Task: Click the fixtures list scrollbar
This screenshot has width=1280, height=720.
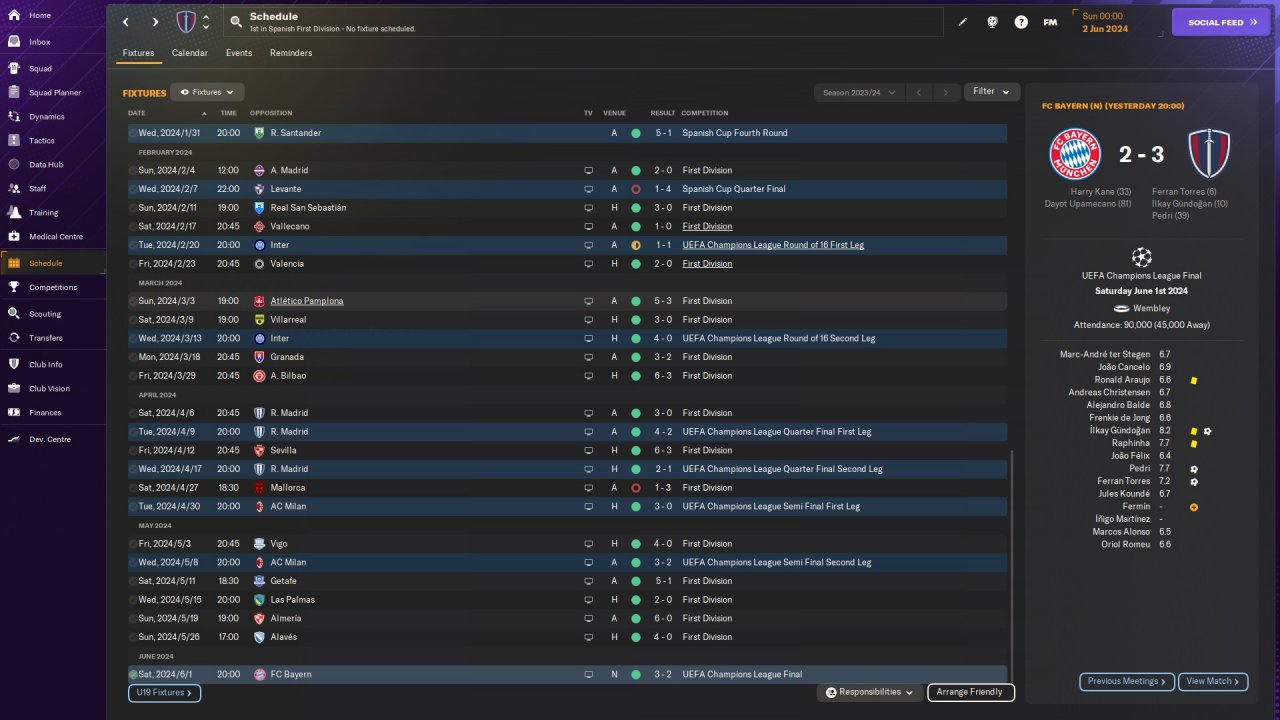Action: (1012, 565)
